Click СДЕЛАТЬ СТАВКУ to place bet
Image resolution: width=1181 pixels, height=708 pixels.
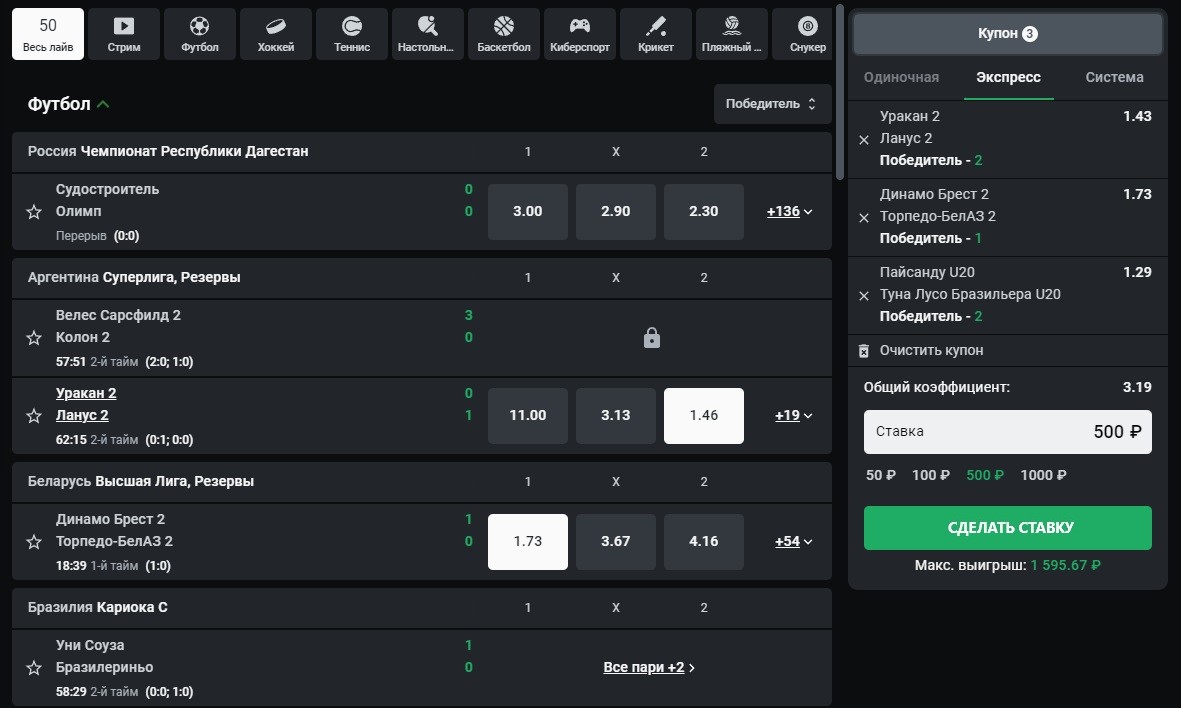[1008, 528]
